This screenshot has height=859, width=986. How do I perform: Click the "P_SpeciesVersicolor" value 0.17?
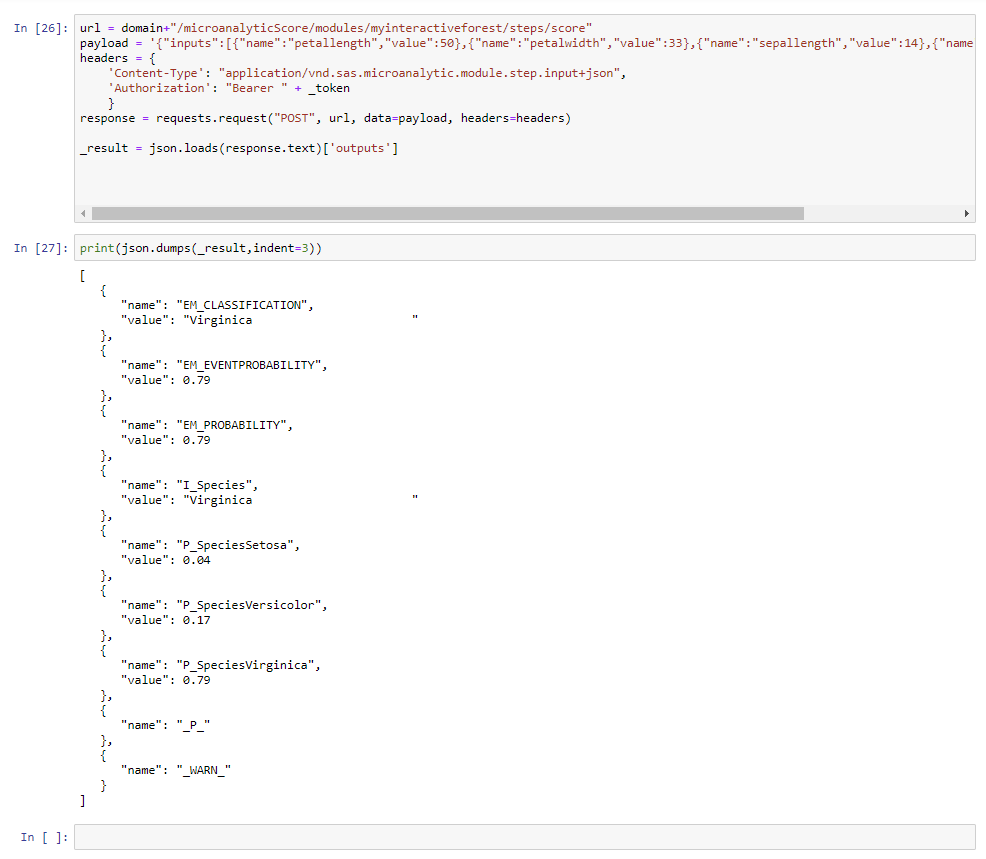point(197,620)
